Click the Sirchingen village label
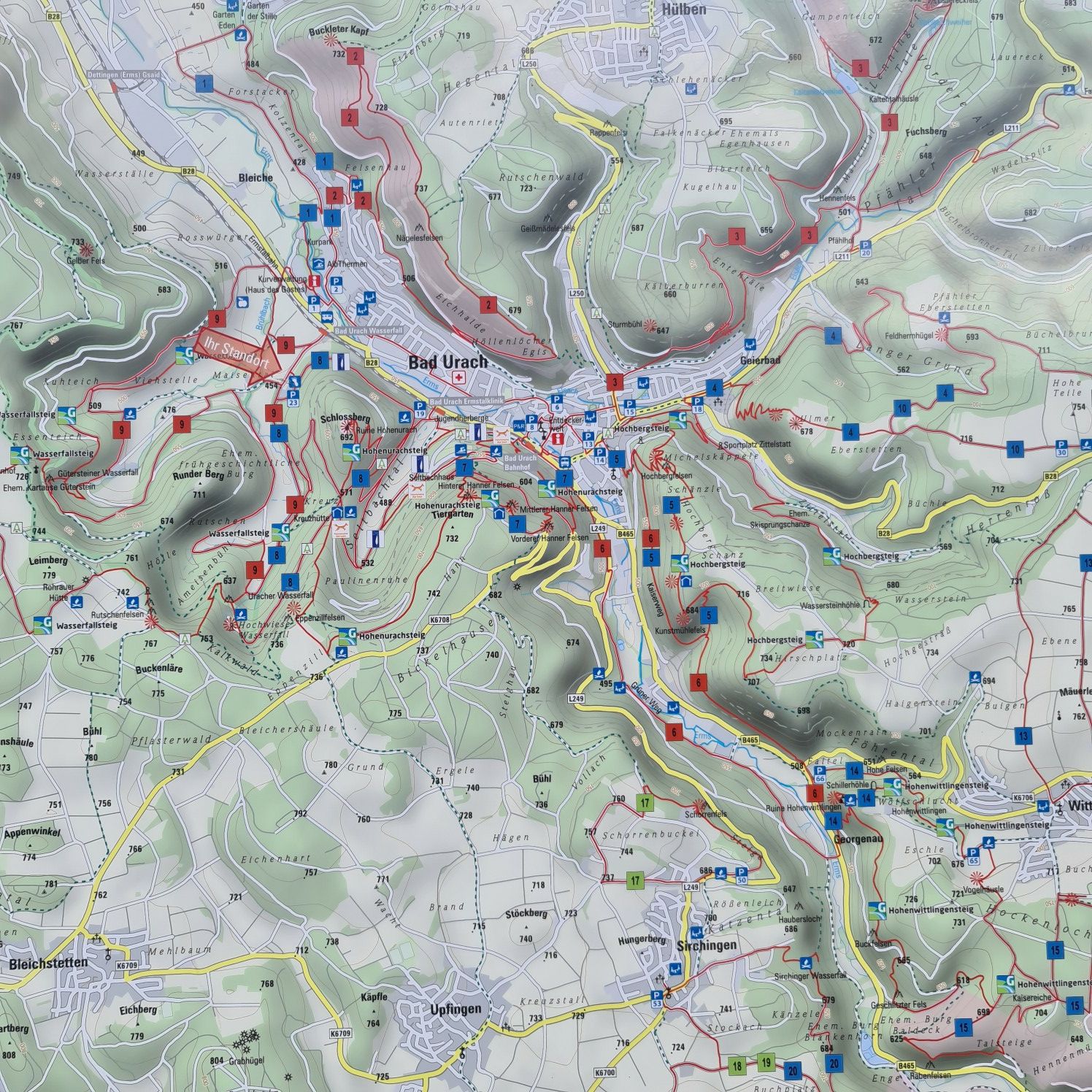This screenshot has width=1092, height=1092. (707, 945)
